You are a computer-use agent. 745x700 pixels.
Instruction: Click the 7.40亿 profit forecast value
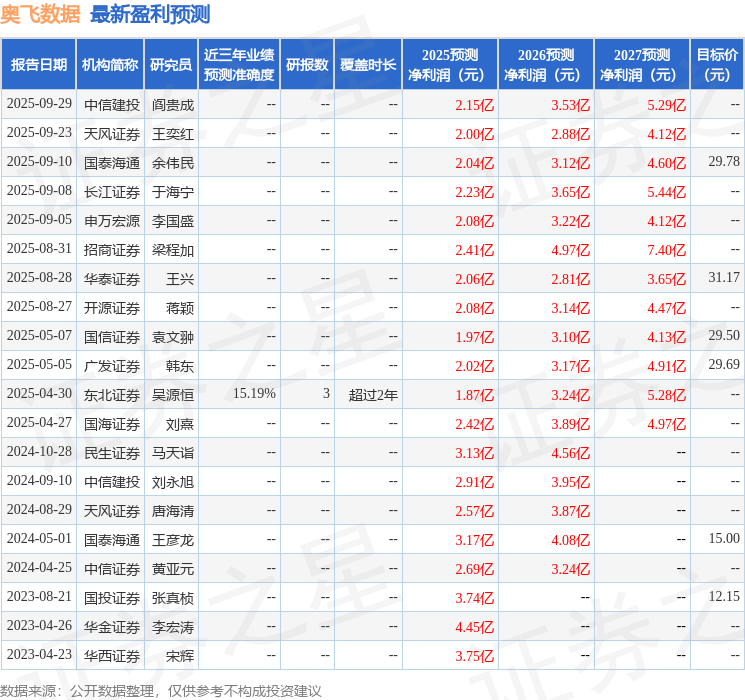click(666, 249)
